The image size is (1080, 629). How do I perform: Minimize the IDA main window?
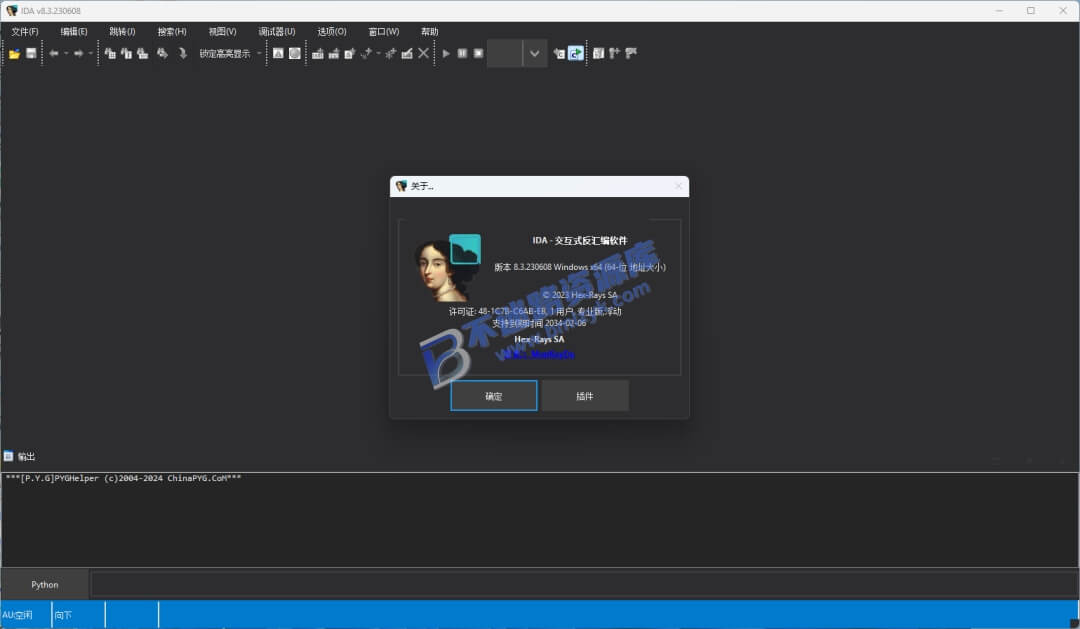pyautogui.click(x=999, y=10)
